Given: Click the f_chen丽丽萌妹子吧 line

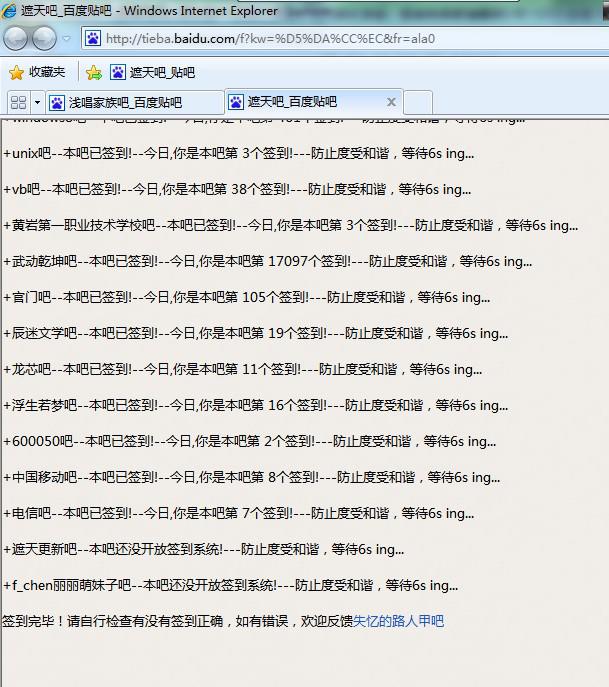Looking at the screenshot, I should 230,584.
